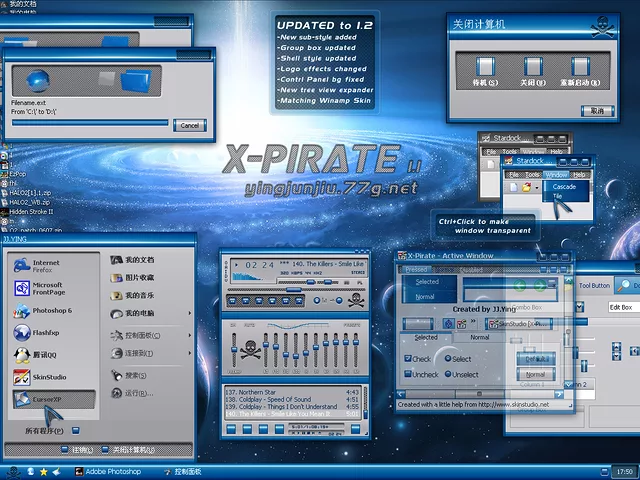The width and height of the screenshot is (640, 480).
Task: Open Internet Firefox from start menu
Action: [45, 266]
